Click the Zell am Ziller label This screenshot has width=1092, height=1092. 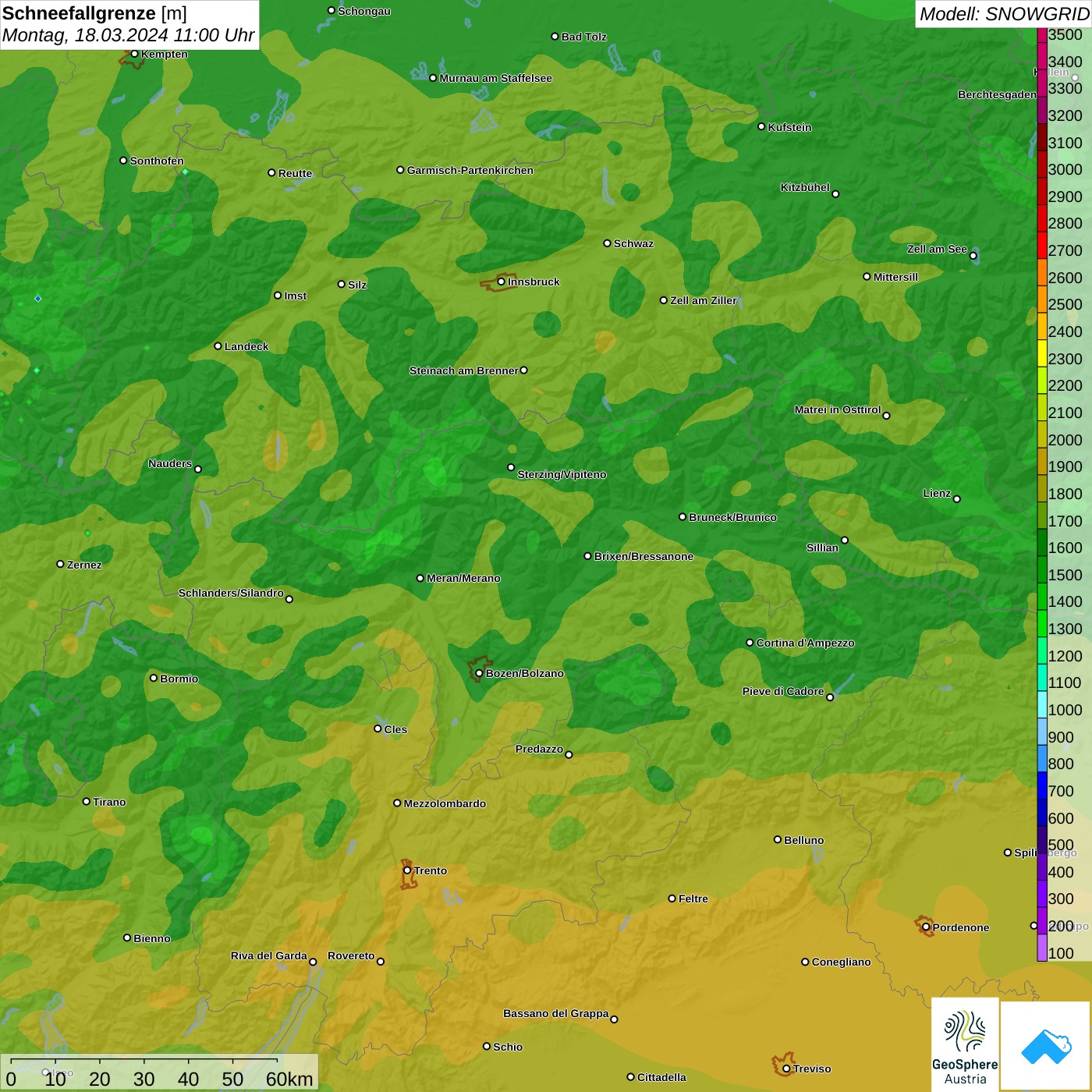pos(704,300)
